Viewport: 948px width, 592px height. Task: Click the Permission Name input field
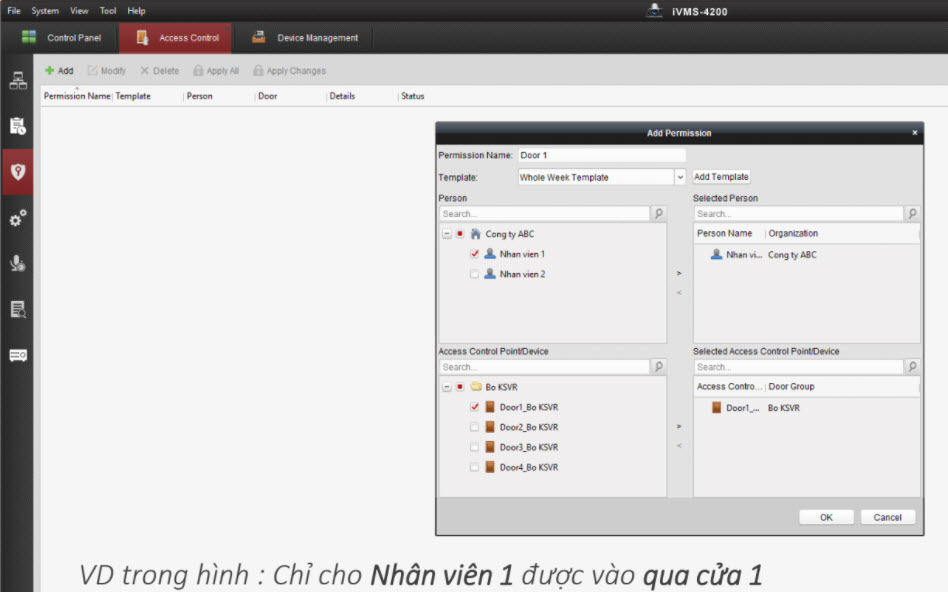pyautogui.click(x=601, y=156)
